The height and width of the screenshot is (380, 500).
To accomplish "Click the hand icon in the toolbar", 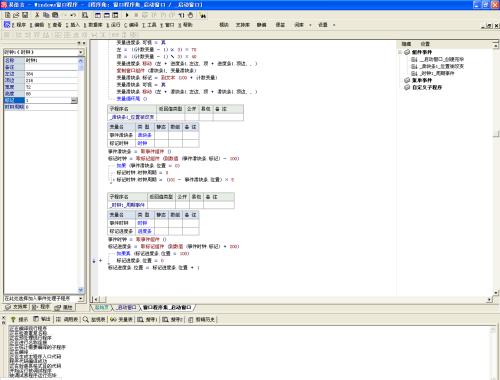I will tap(190, 15).
